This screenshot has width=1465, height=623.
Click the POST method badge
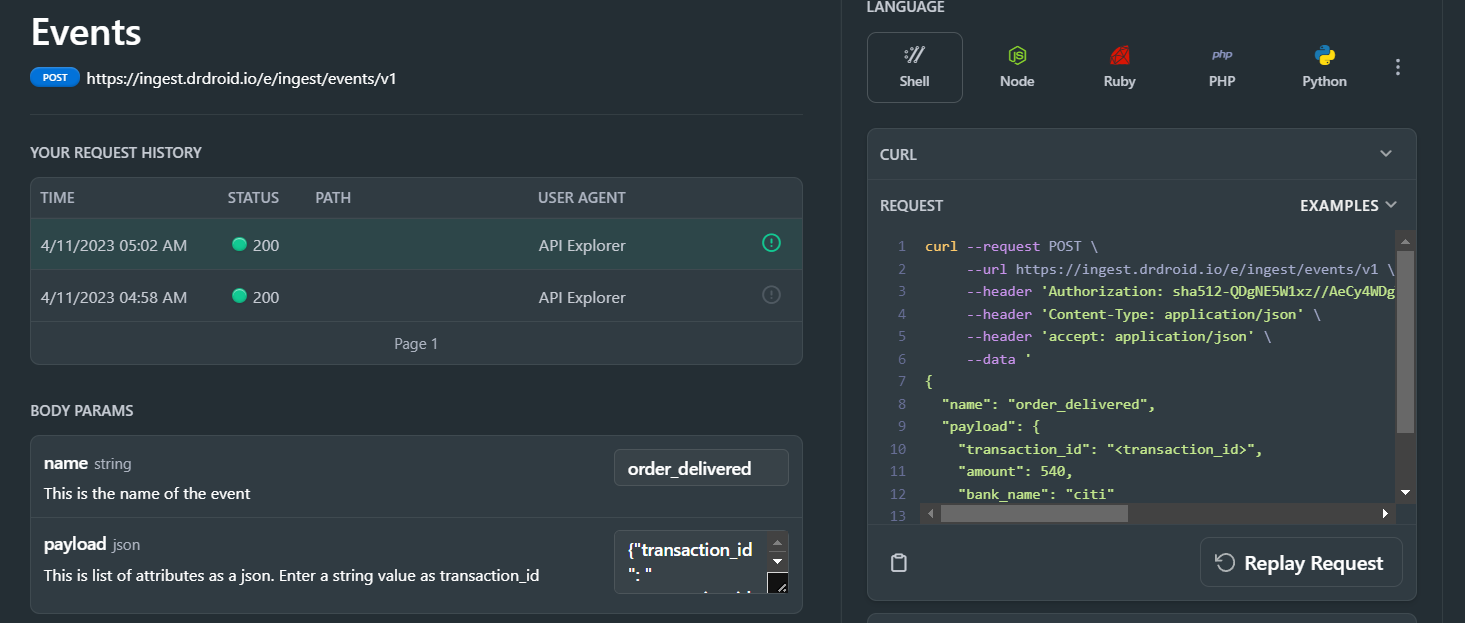click(x=55, y=77)
